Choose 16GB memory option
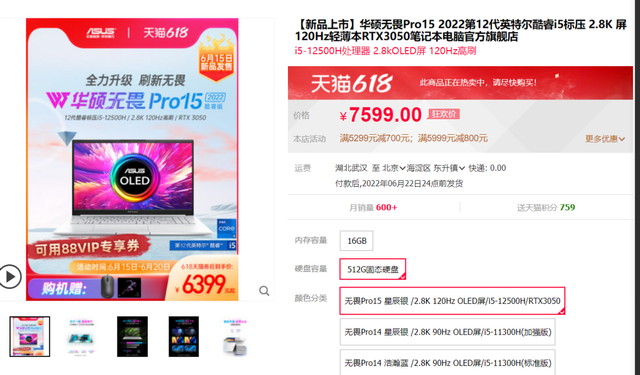Screen dimensions: 640x375 click(356, 241)
